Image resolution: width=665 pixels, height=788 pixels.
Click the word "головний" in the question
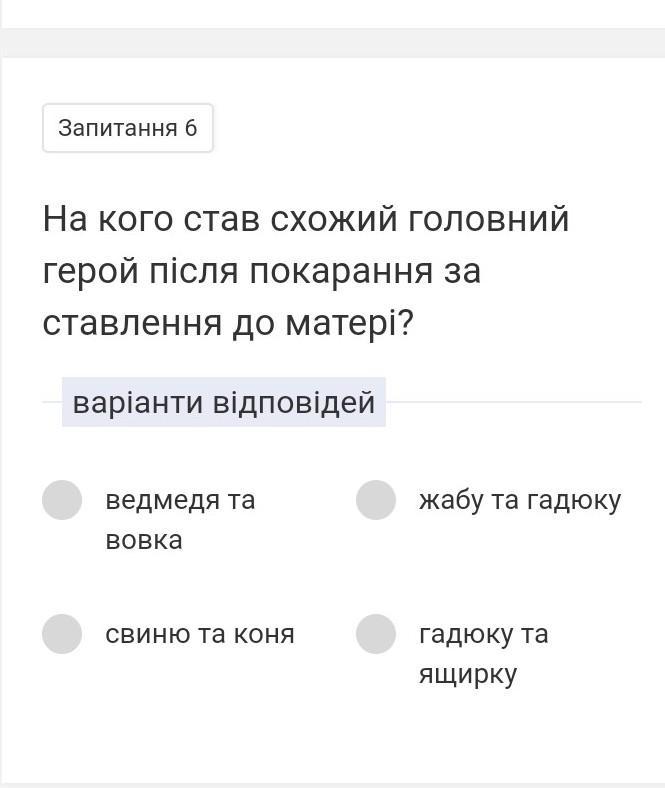[489, 219]
